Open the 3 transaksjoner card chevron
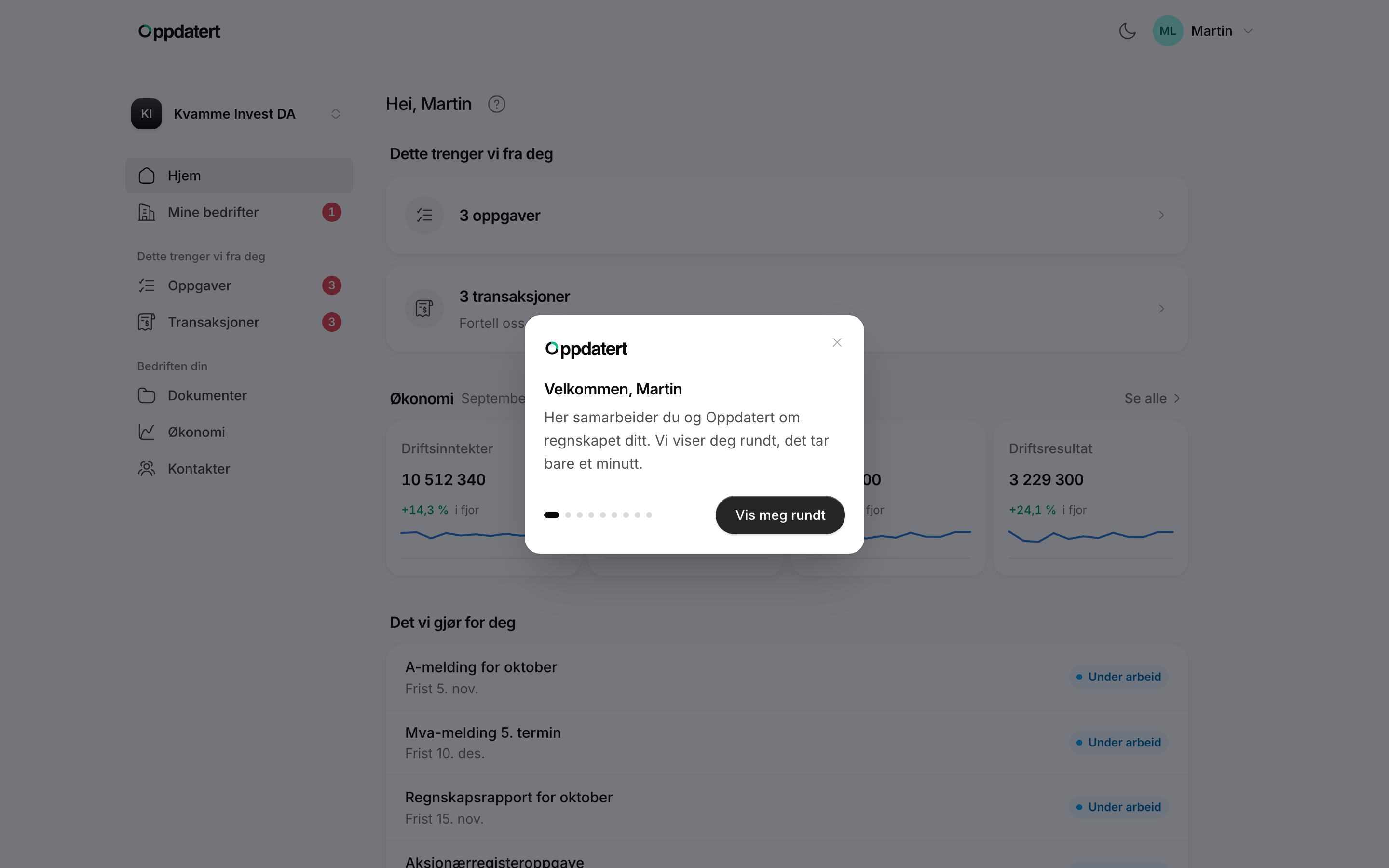This screenshot has width=1389, height=868. [1161, 309]
